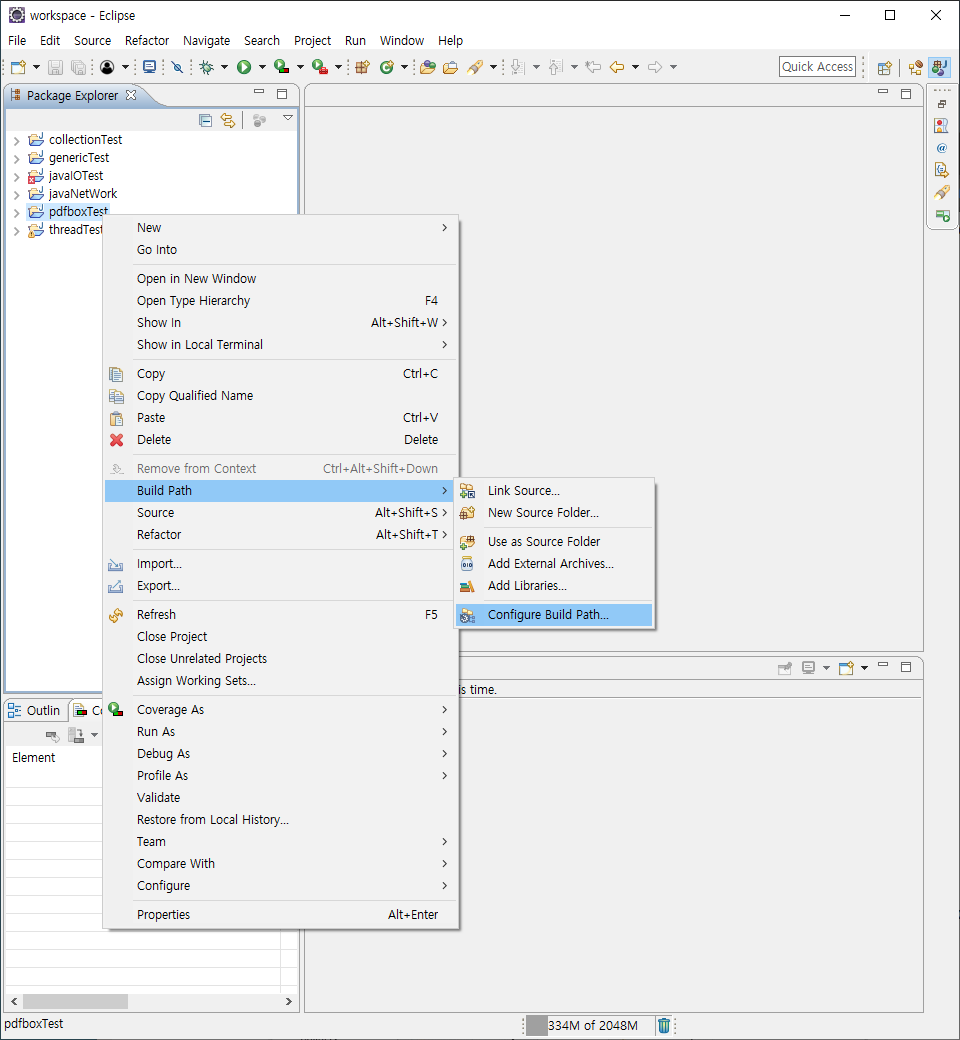Switch to the Java perspective icon
Image resolution: width=960 pixels, height=1040 pixels.
(x=940, y=67)
